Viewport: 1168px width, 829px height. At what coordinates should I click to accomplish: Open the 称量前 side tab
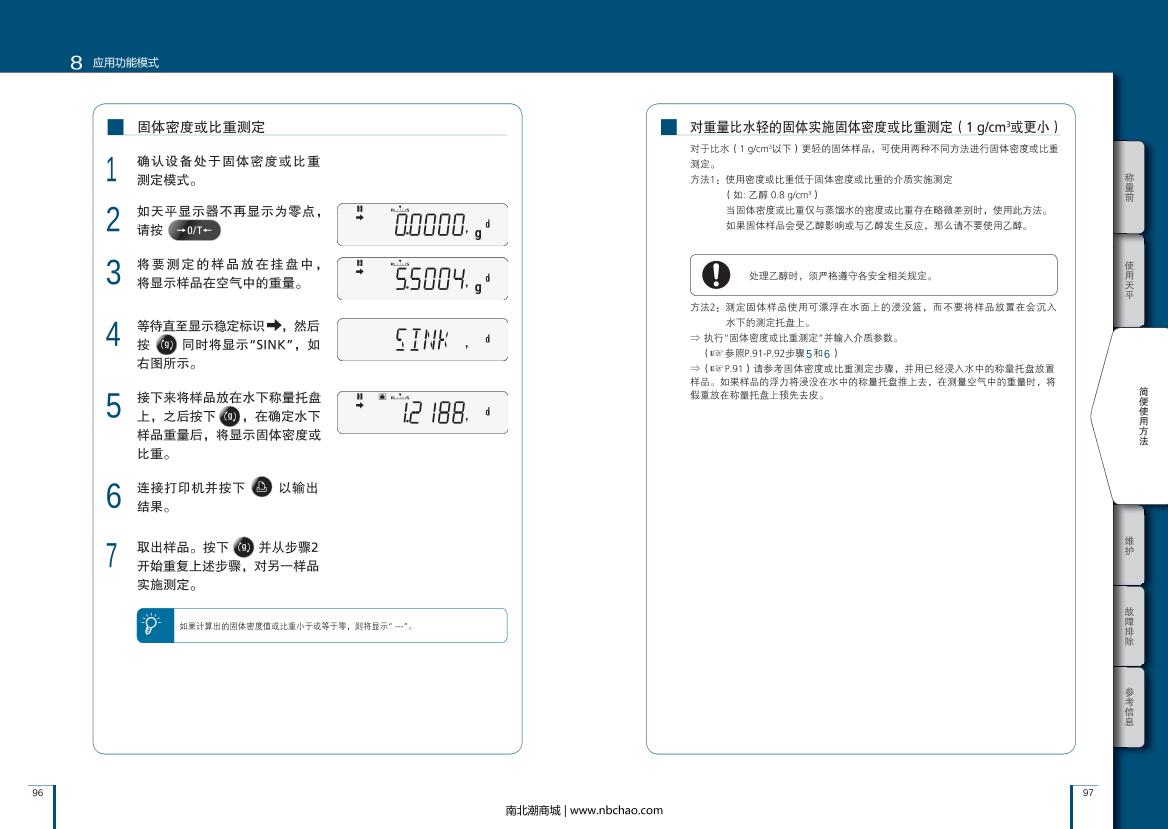click(1128, 187)
